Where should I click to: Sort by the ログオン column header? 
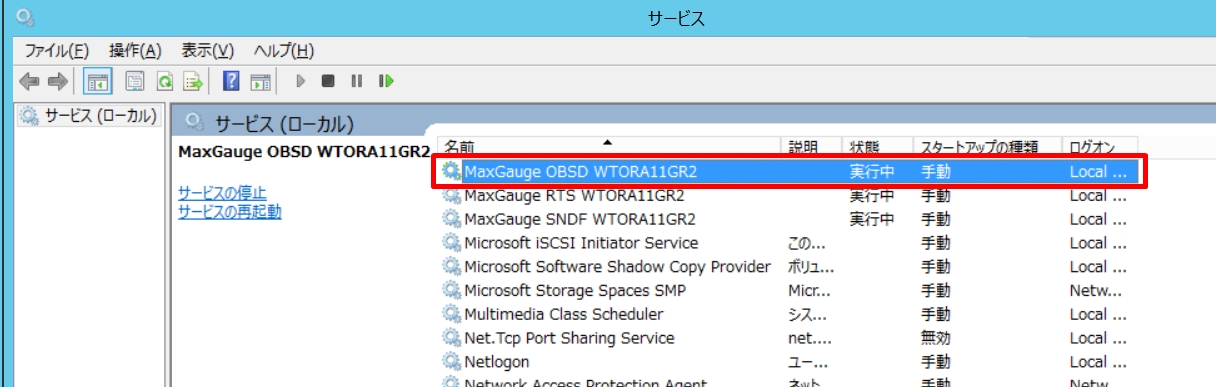point(1100,147)
